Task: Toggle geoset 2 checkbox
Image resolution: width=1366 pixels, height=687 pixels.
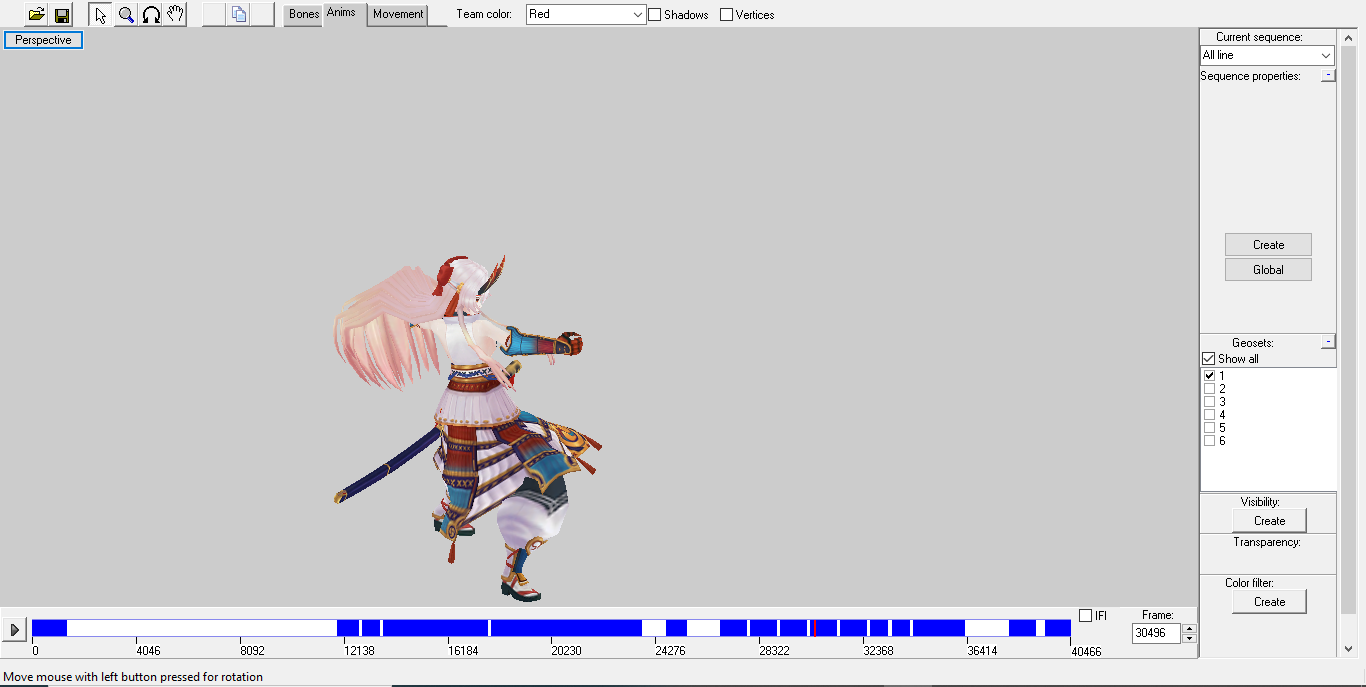Action: [x=1210, y=389]
